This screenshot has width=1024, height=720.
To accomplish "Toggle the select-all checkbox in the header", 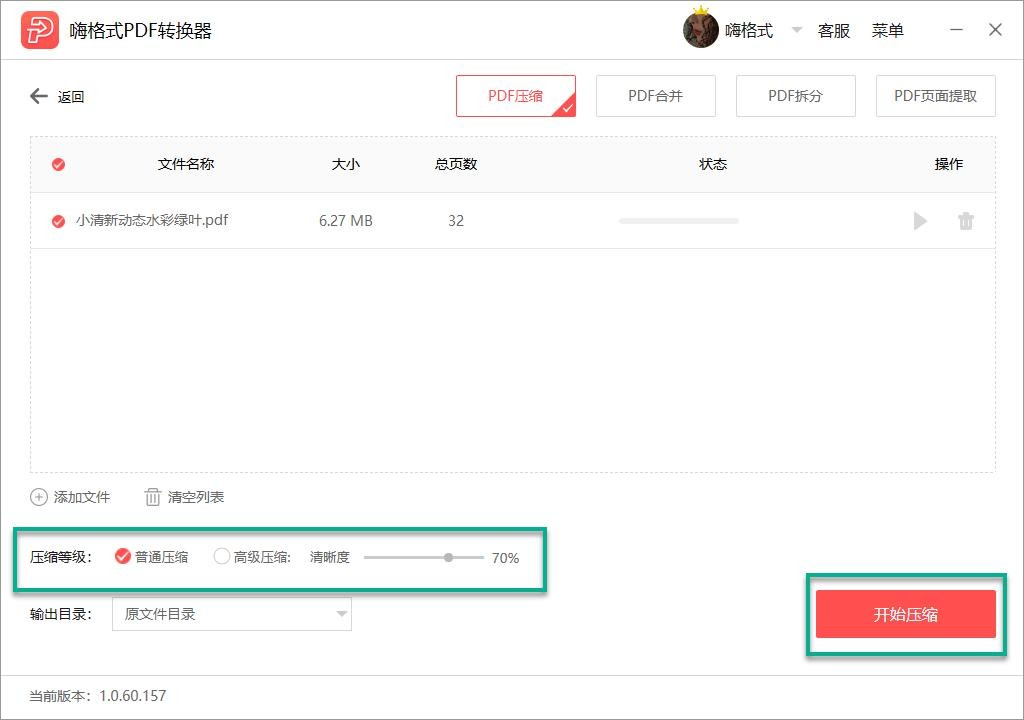I will 58,164.
